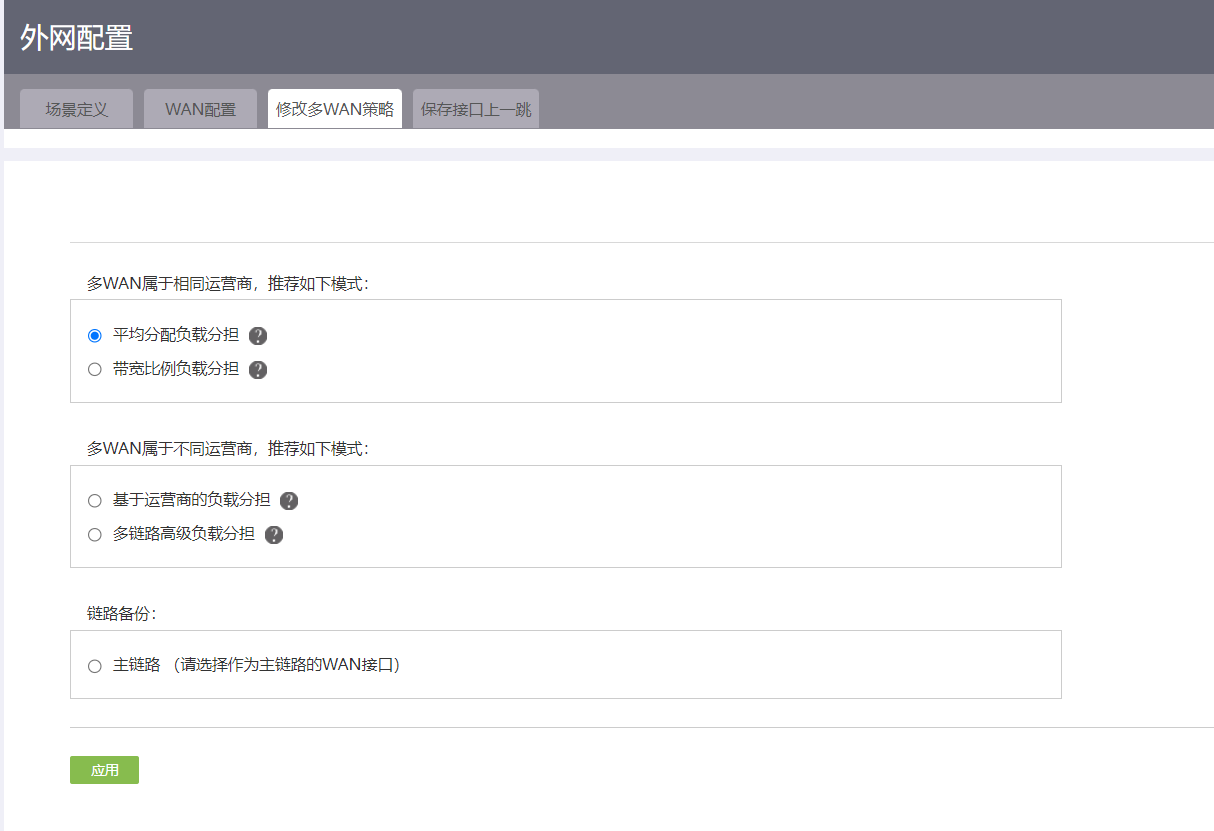
Task: Click 链路备份 section label
Action: point(121,614)
